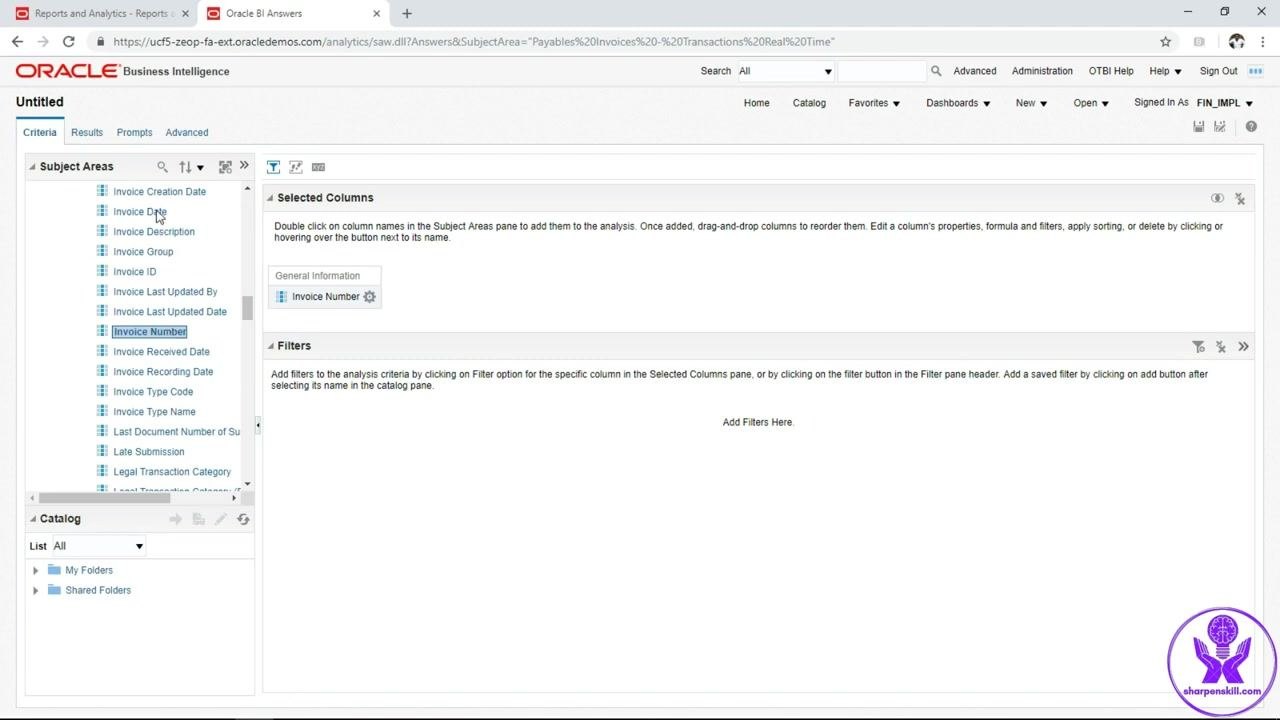Click the blue filter toolbar icon above Selected Columns

pyautogui.click(x=273, y=167)
